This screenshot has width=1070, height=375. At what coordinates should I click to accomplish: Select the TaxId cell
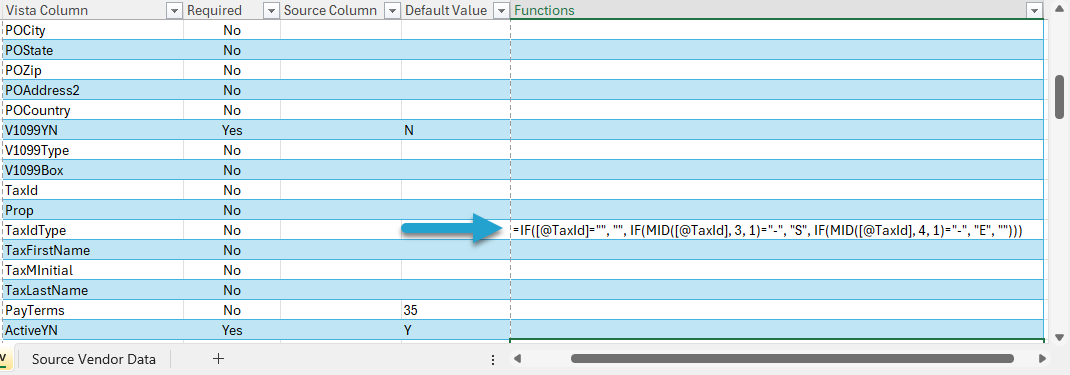(92, 190)
